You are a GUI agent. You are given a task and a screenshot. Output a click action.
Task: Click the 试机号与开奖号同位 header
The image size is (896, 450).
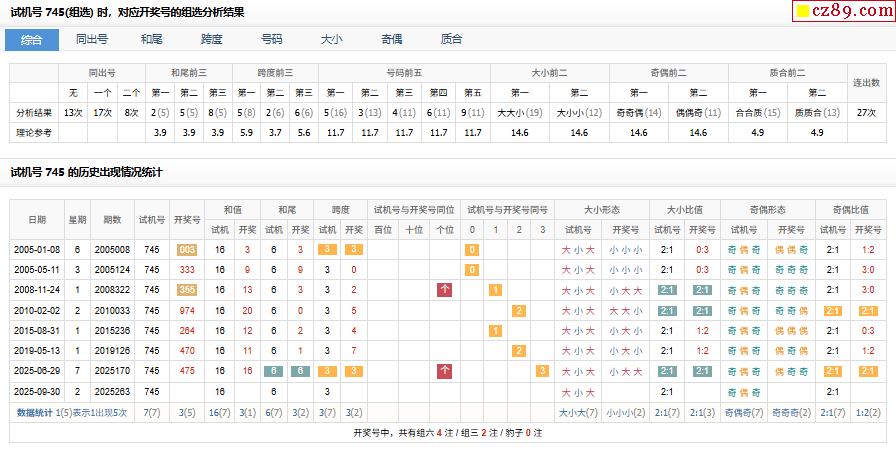(x=414, y=210)
